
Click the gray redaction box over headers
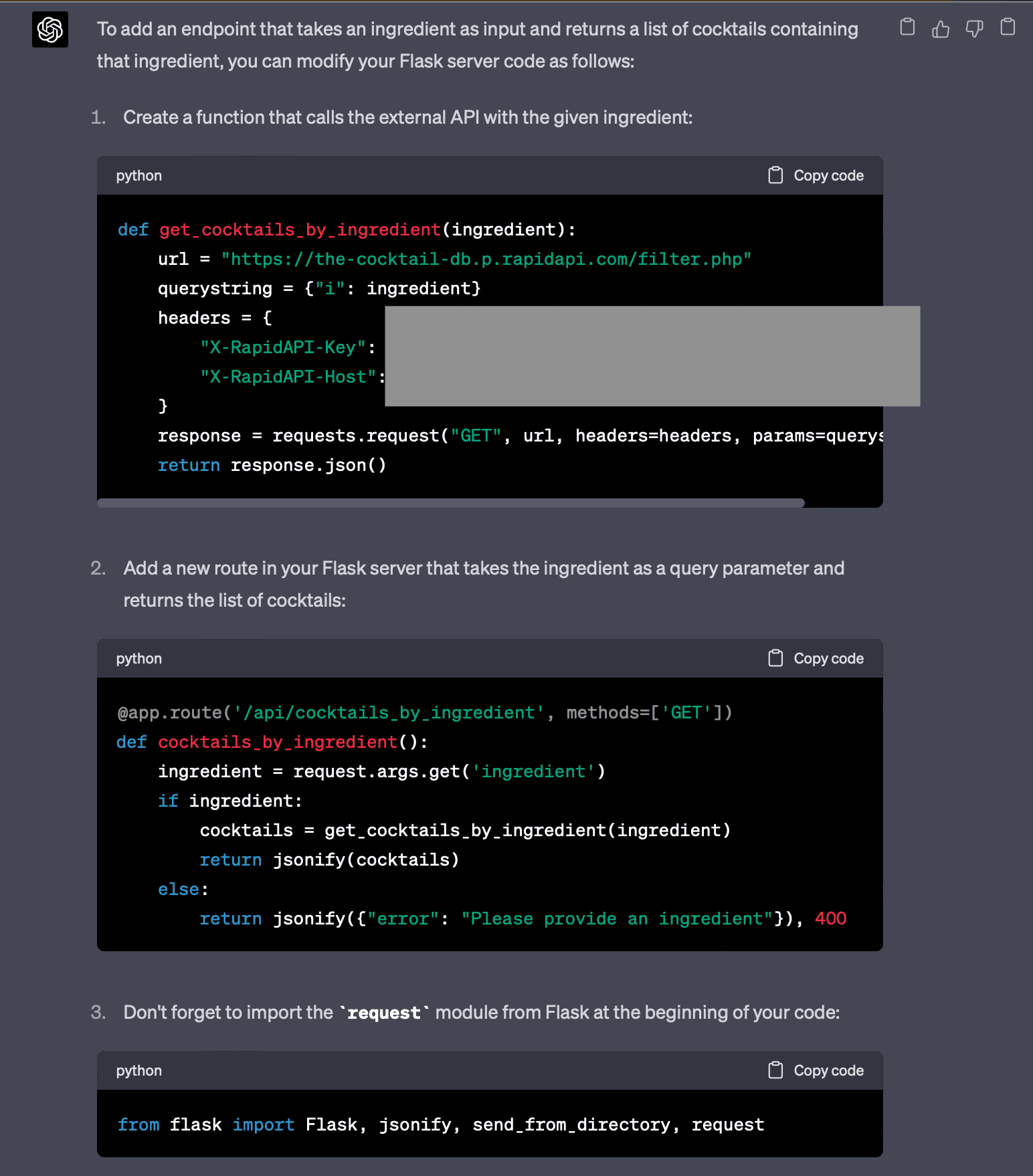(x=652, y=356)
